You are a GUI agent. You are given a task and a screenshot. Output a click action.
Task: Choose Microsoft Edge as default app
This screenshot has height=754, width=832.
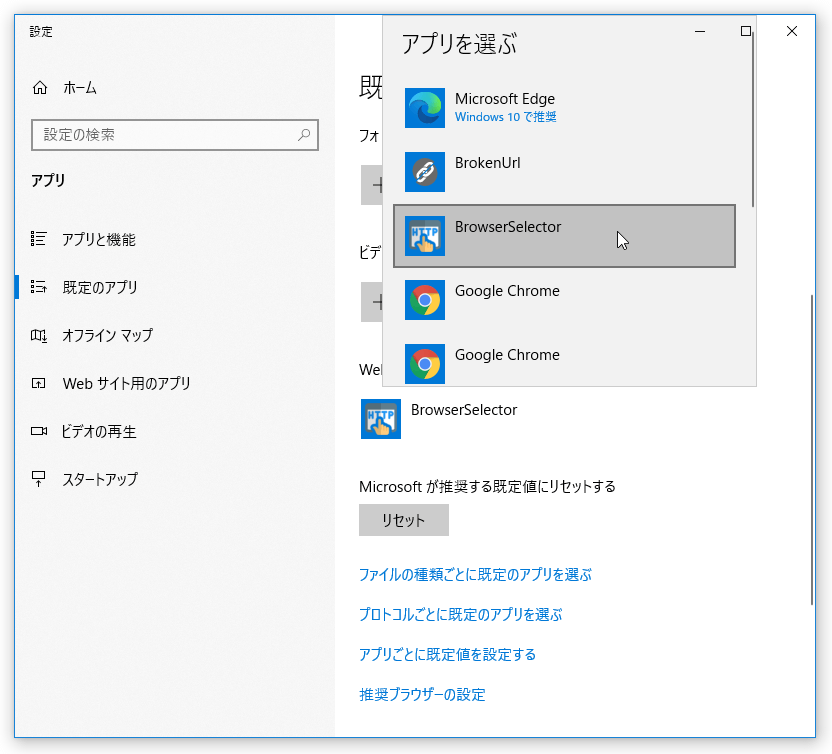[x=564, y=108]
